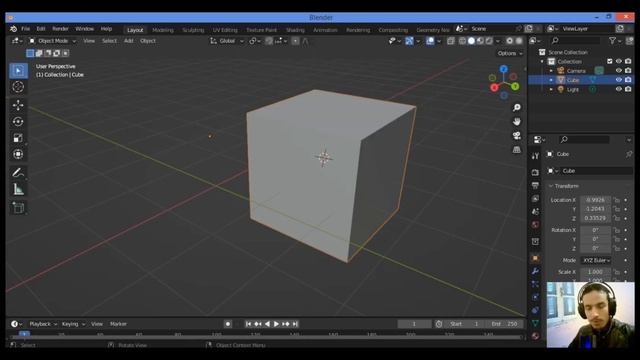Jump to the last frame
Screen dimensions: 640x360
pyautogui.click(x=295, y=324)
